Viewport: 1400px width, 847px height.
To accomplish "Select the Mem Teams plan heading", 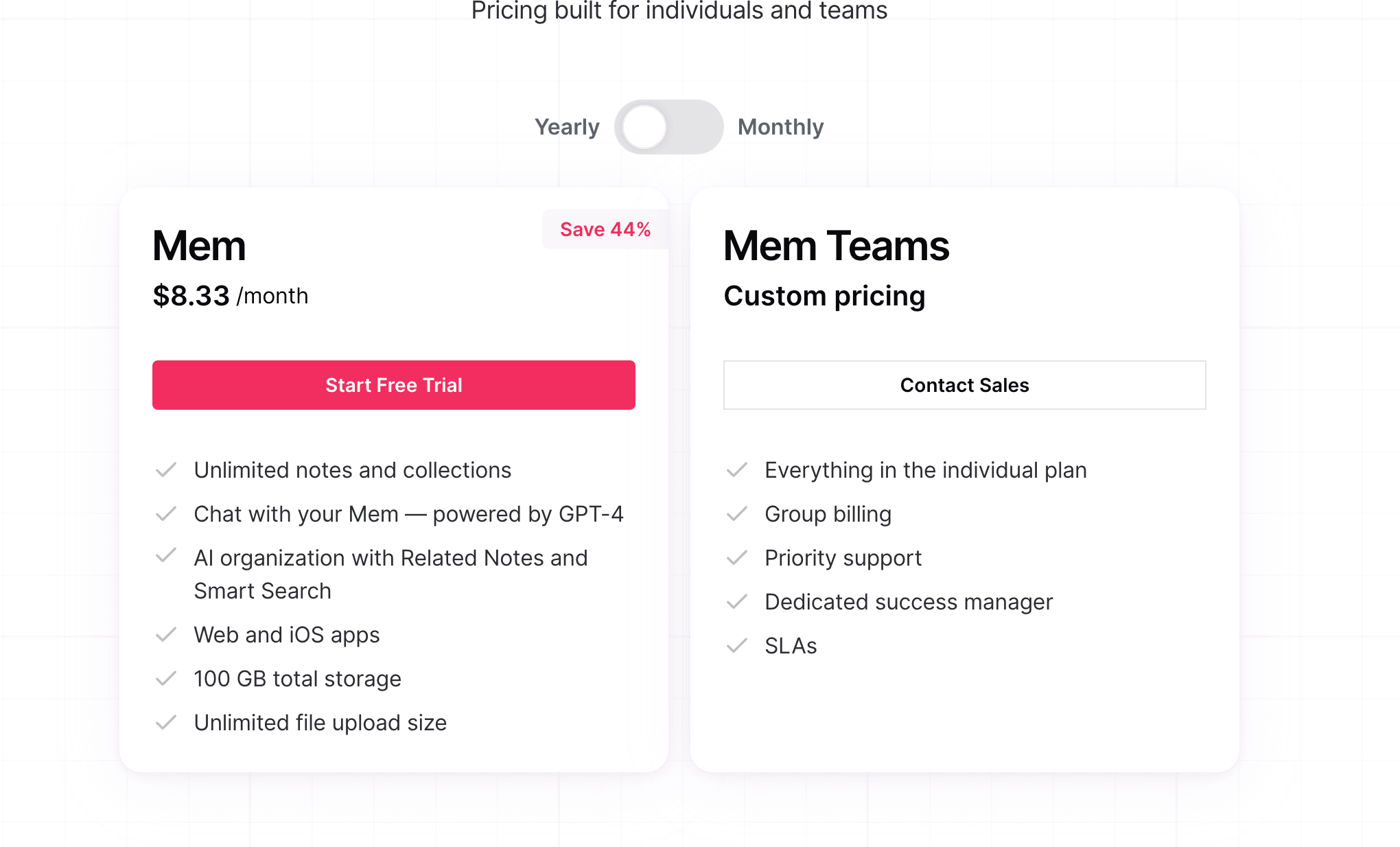I will [x=836, y=246].
